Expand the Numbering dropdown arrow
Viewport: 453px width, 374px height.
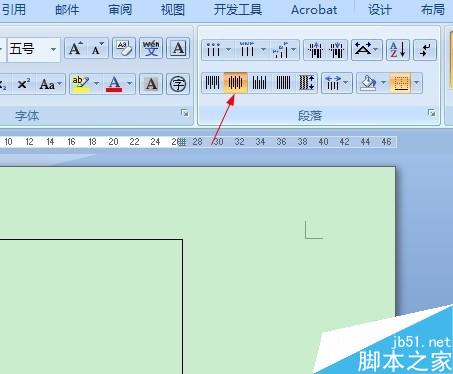(263, 50)
